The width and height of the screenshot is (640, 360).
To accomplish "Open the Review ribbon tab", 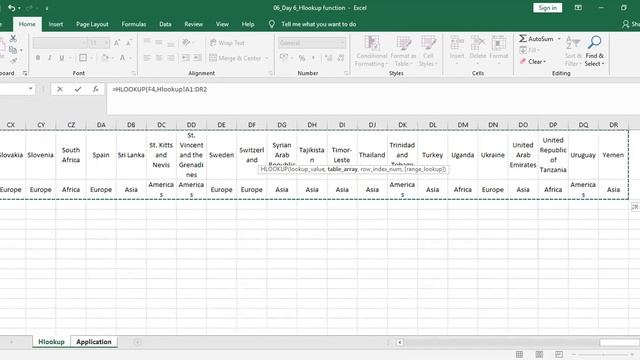I will pos(193,24).
